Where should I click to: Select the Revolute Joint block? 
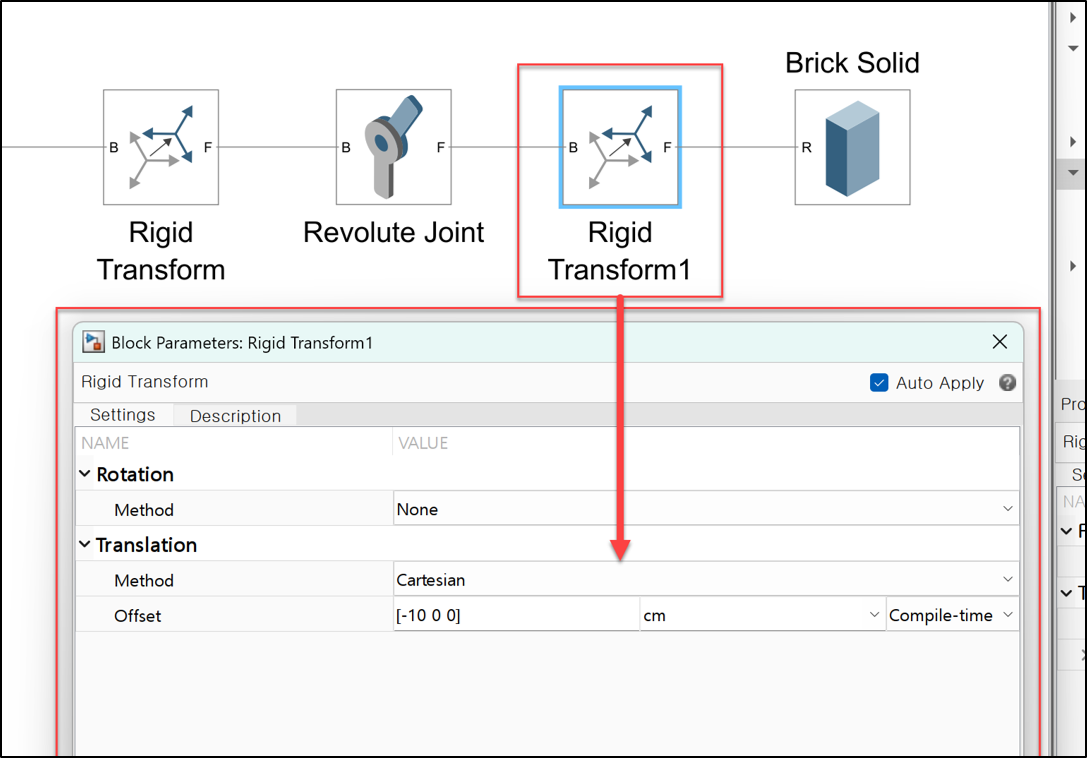pos(393,148)
